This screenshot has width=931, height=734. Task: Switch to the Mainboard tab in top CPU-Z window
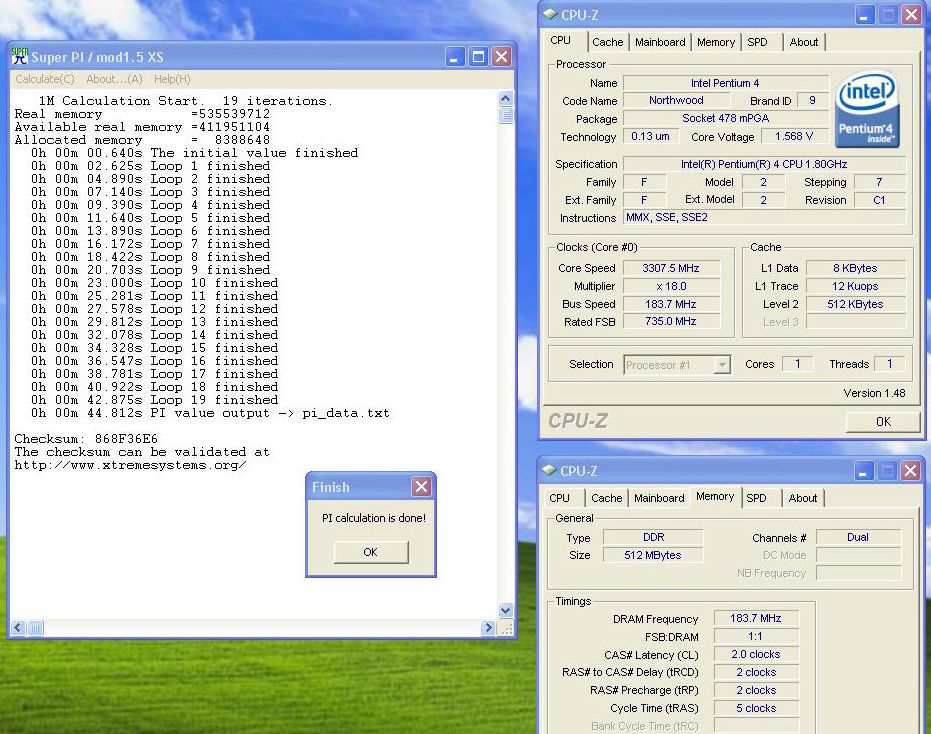coord(660,42)
